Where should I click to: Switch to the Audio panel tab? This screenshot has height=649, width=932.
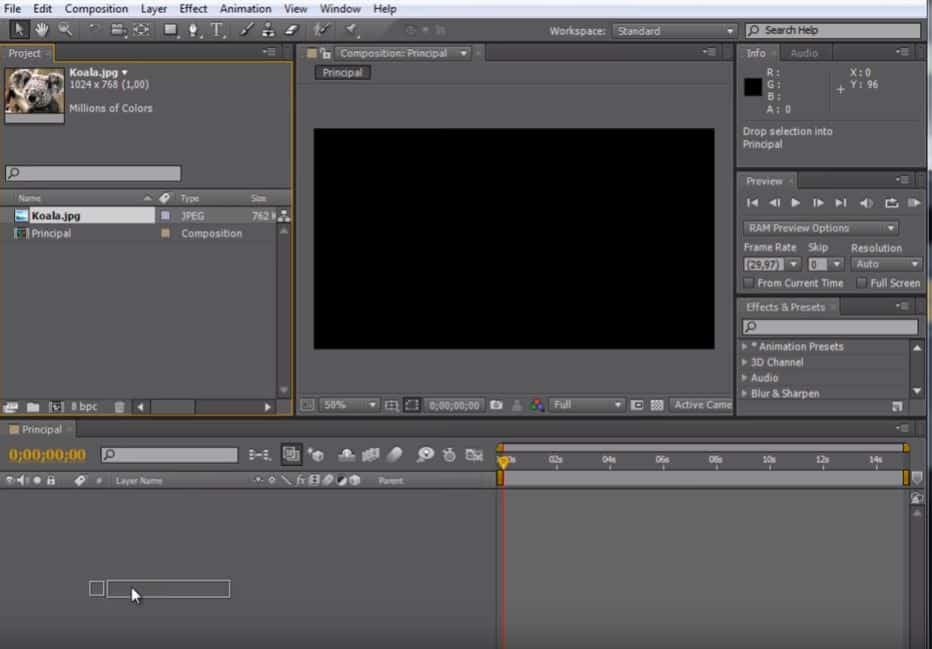(804, 53)
